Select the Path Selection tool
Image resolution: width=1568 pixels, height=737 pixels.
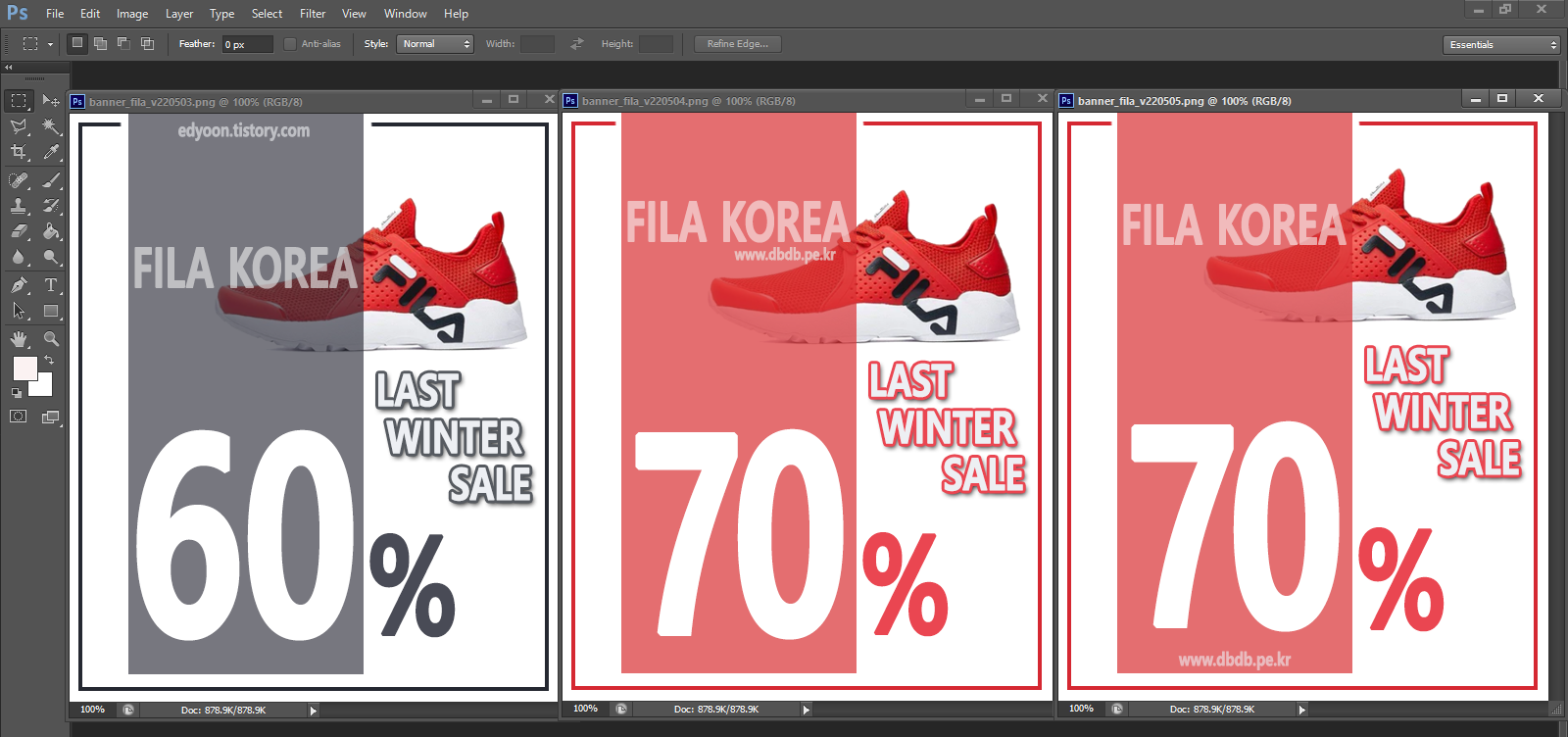(19, 311)
